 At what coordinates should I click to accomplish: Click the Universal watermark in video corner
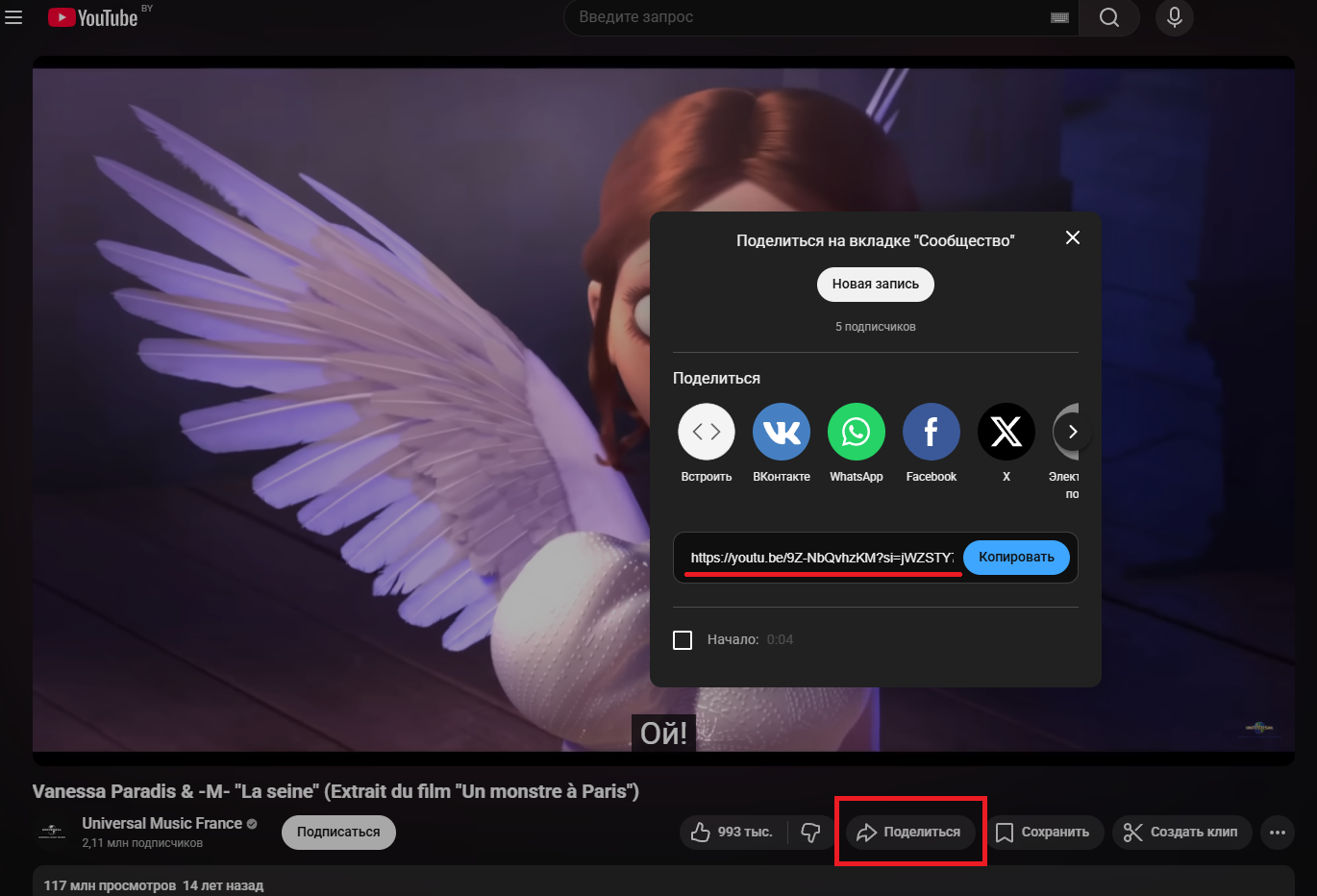coord(1259,728)
